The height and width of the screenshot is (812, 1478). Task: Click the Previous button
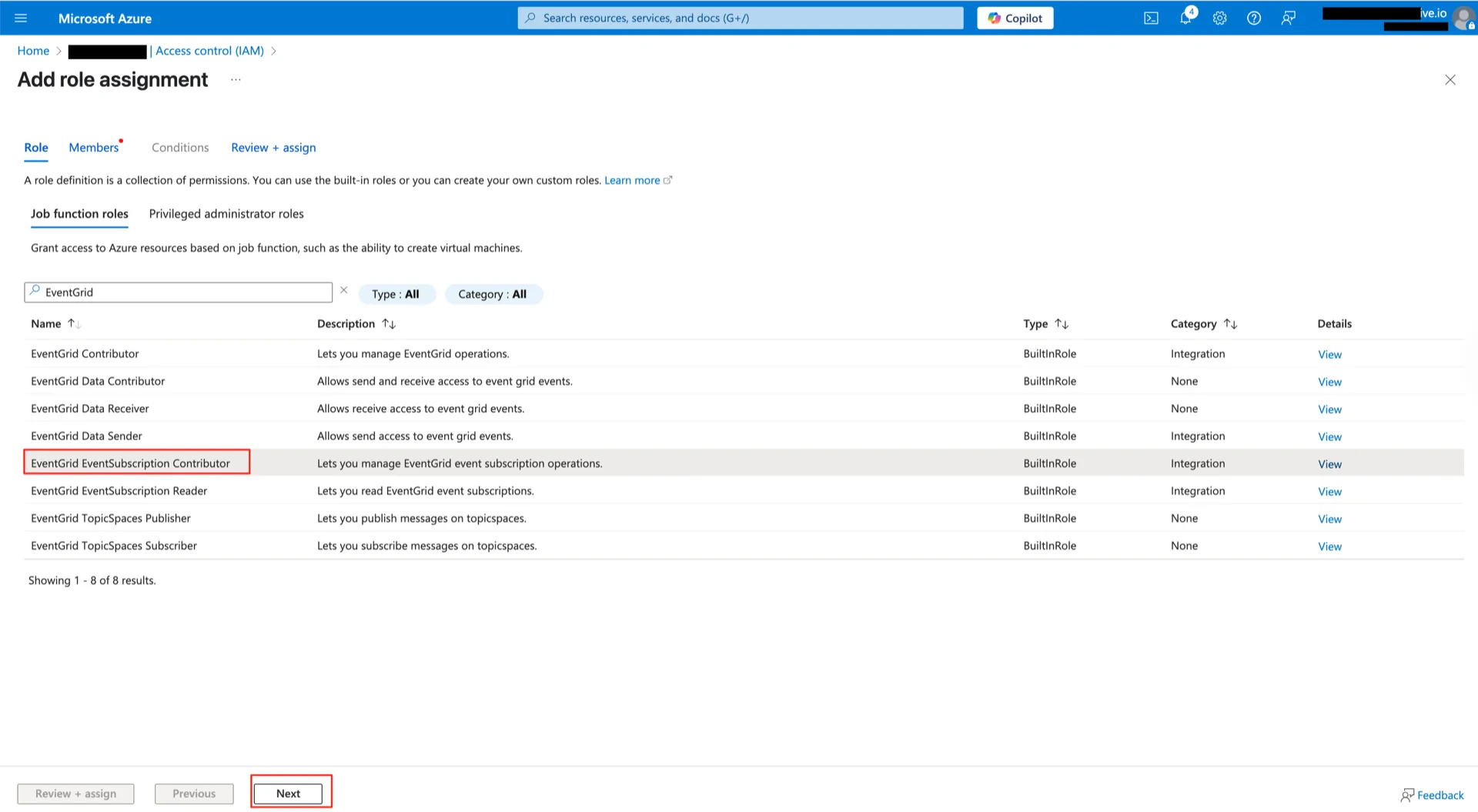tap(194, 794)
